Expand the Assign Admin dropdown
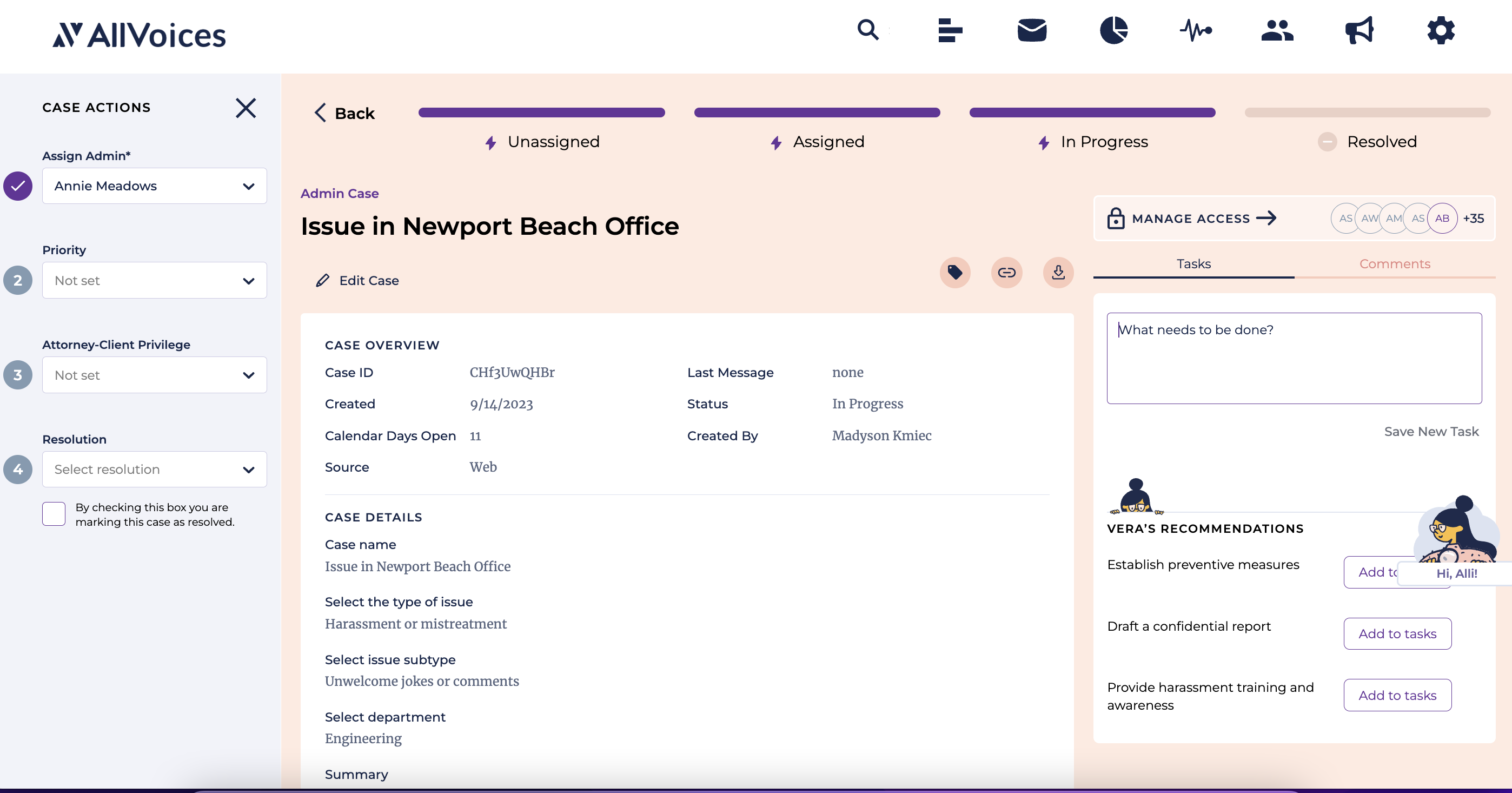The height and width of the screenshot is (793, 1512). (154, 186)
